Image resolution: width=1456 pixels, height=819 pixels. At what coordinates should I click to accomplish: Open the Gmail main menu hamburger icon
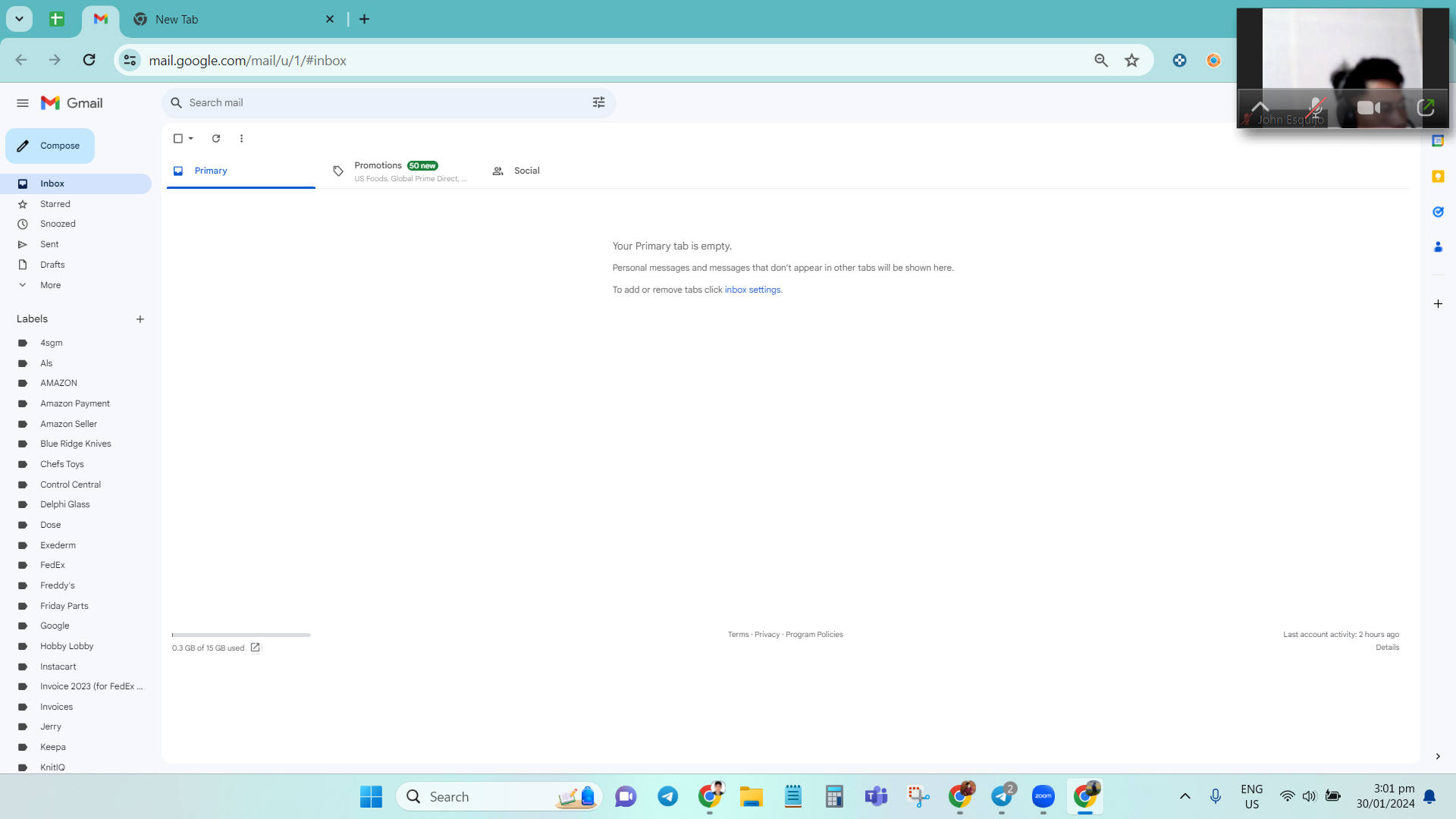click(23, 103)
